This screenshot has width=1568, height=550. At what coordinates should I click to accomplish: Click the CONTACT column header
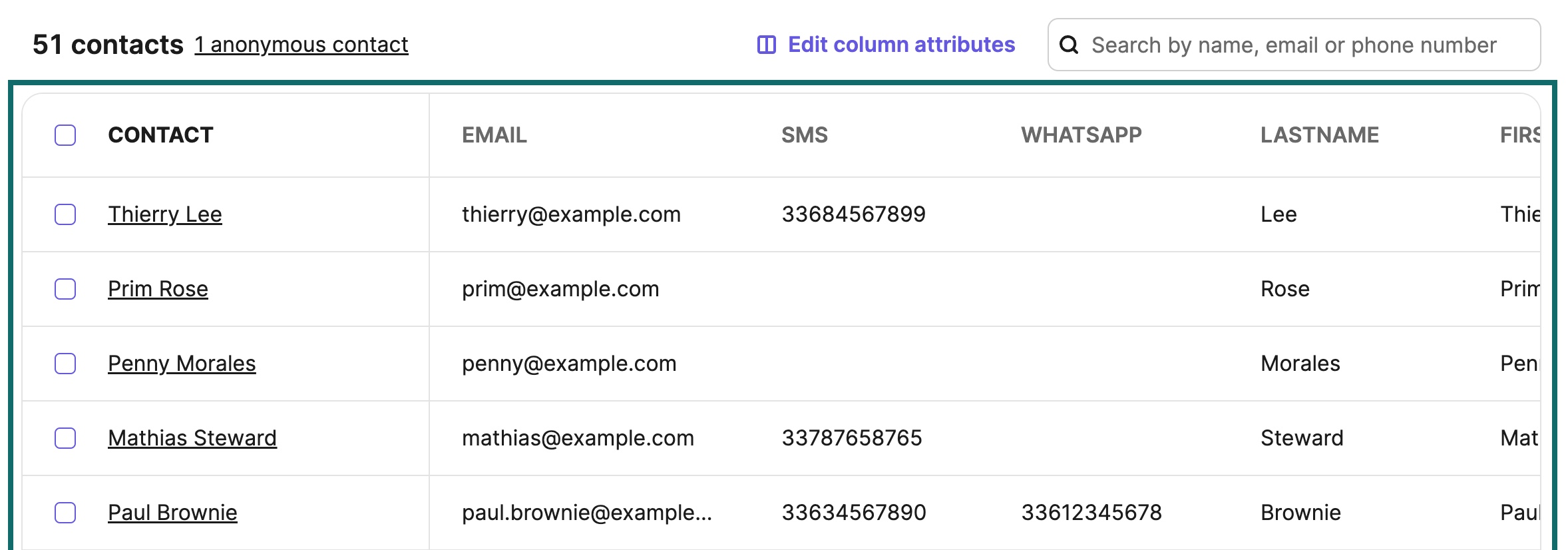(160, 135)
